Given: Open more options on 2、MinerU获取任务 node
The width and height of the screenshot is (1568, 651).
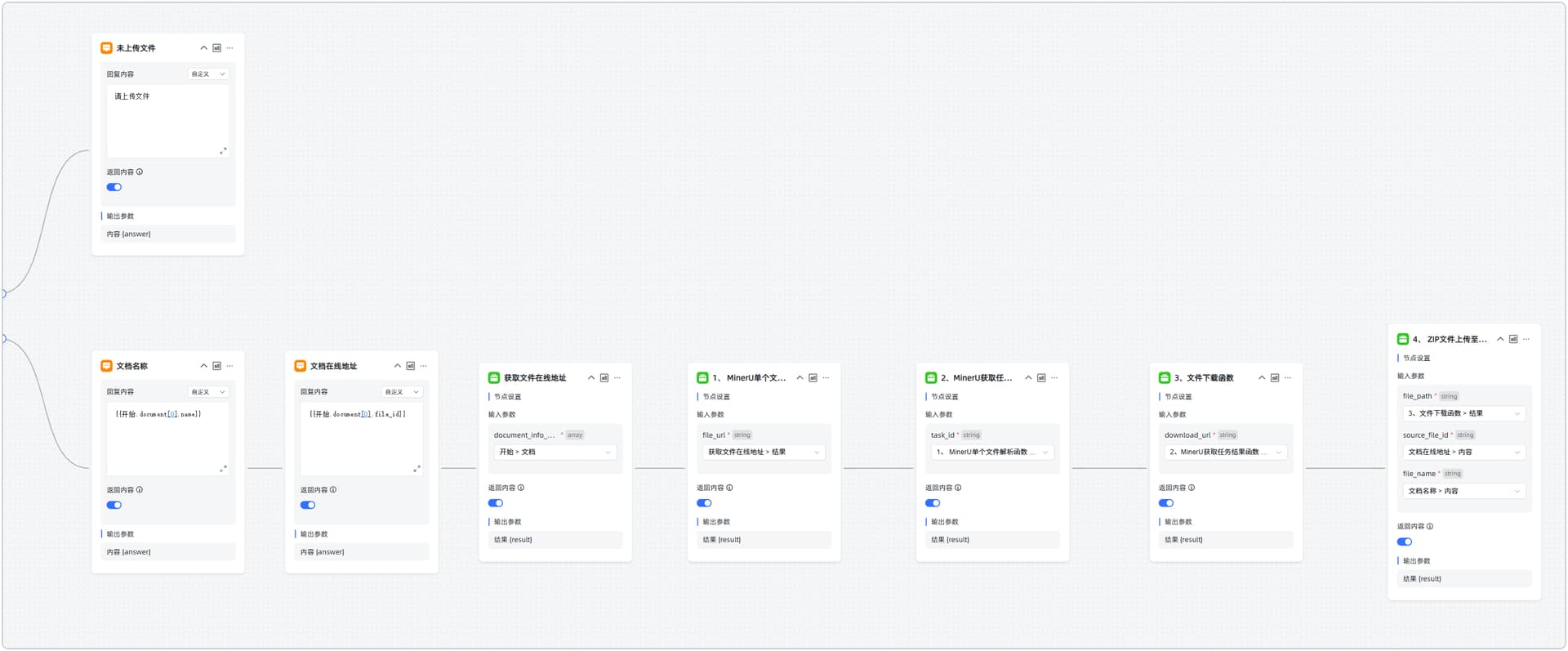Looking at the screenshot, I should 1054,377.
